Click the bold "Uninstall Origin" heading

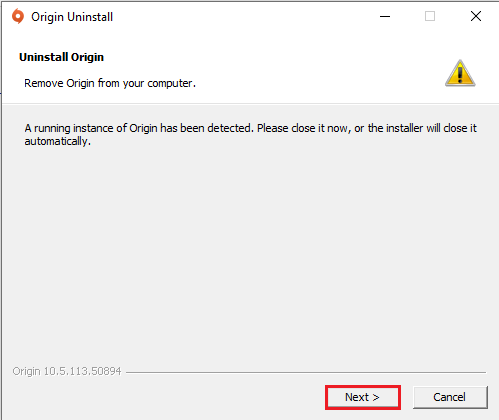pos(61,57)
